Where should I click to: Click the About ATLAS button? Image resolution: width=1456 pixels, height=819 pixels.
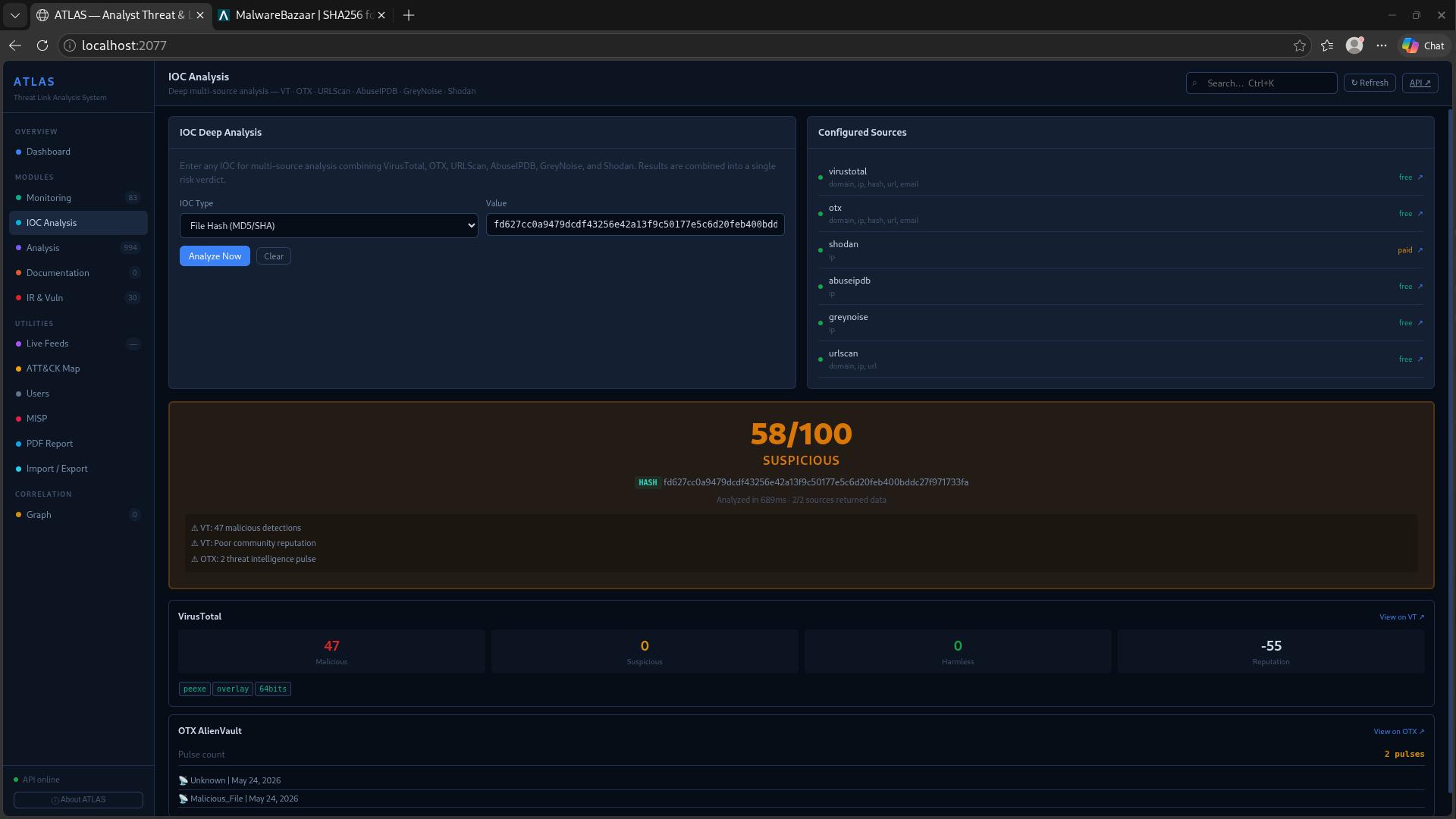tap(78, 800)
